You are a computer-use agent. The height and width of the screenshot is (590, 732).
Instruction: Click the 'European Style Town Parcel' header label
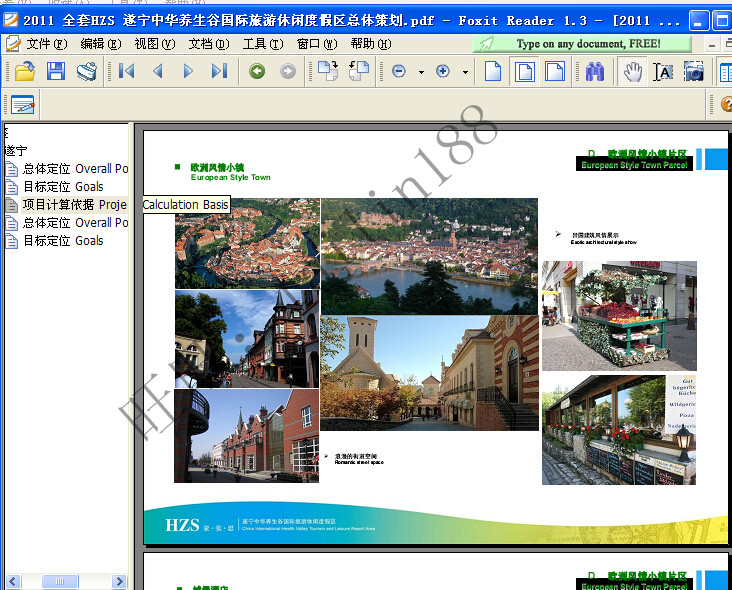[x=634, y=165]
